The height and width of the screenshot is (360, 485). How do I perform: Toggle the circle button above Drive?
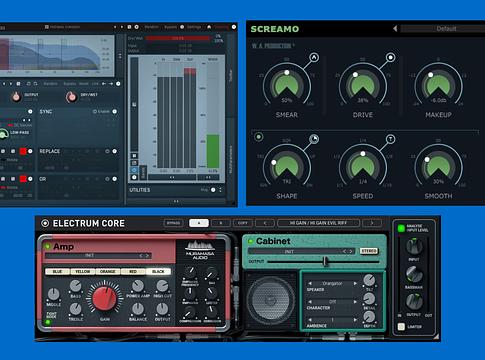click(x=390, y=57)
